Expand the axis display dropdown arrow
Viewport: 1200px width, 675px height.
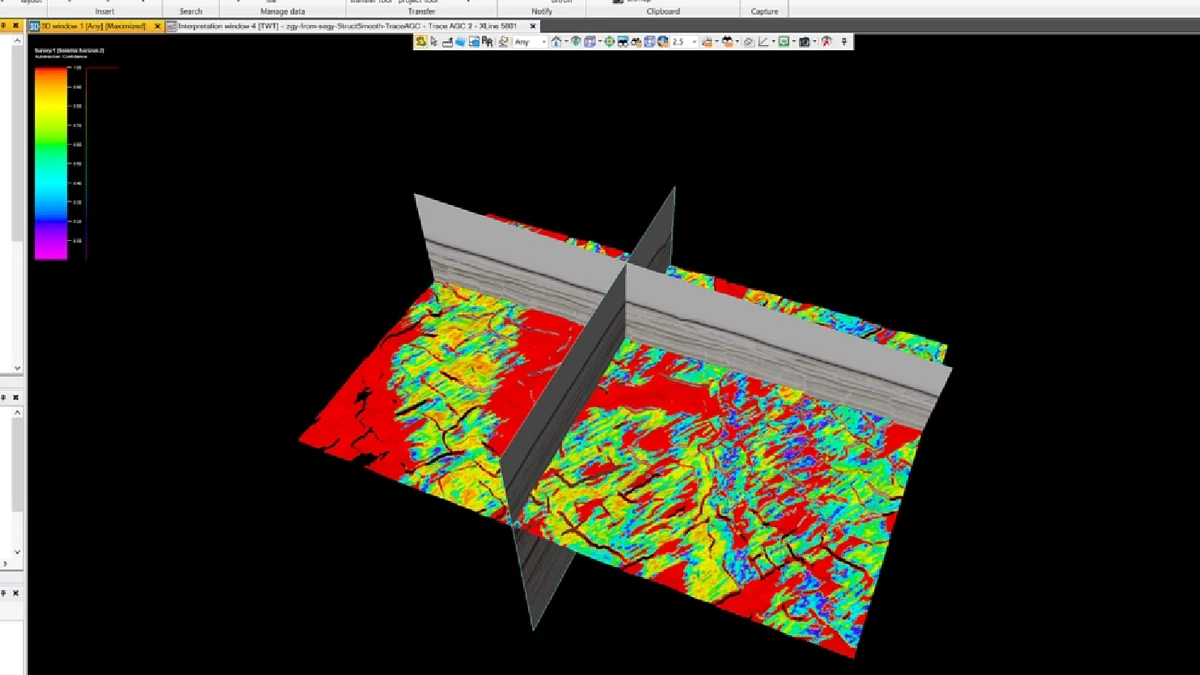773,42
